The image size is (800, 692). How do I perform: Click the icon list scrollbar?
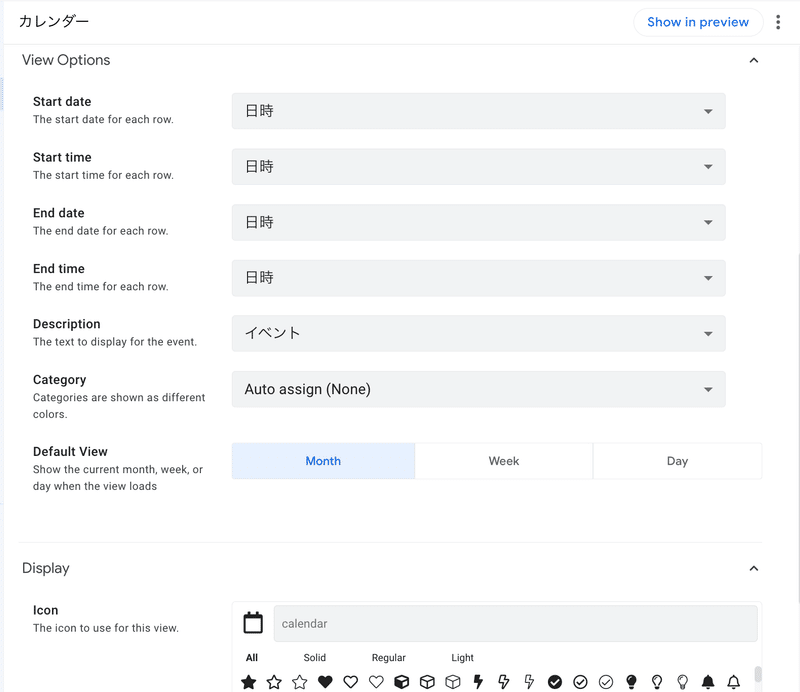(x=758, y=674)
